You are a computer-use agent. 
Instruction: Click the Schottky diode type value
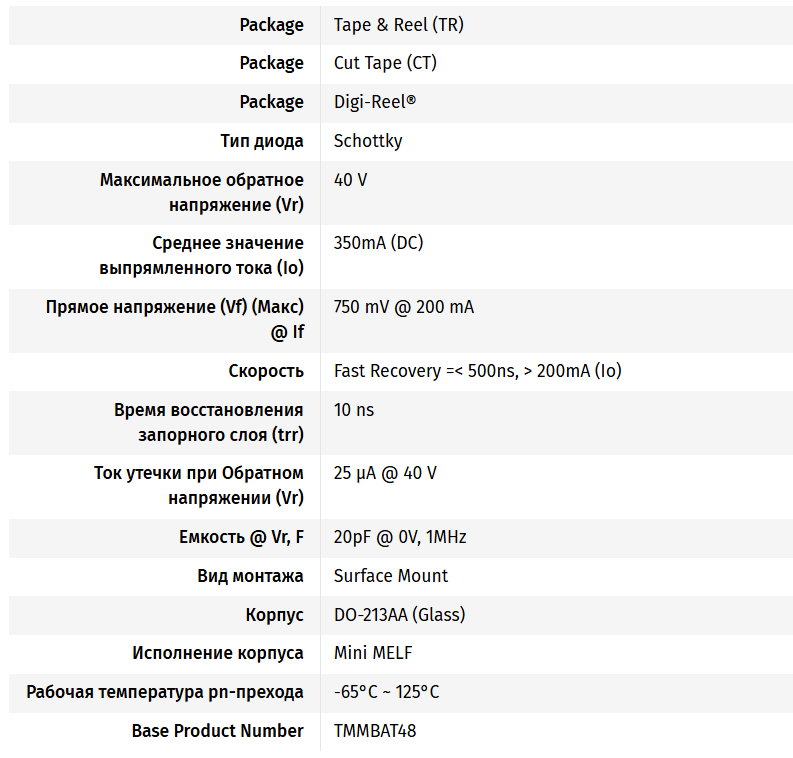[368, 141]
